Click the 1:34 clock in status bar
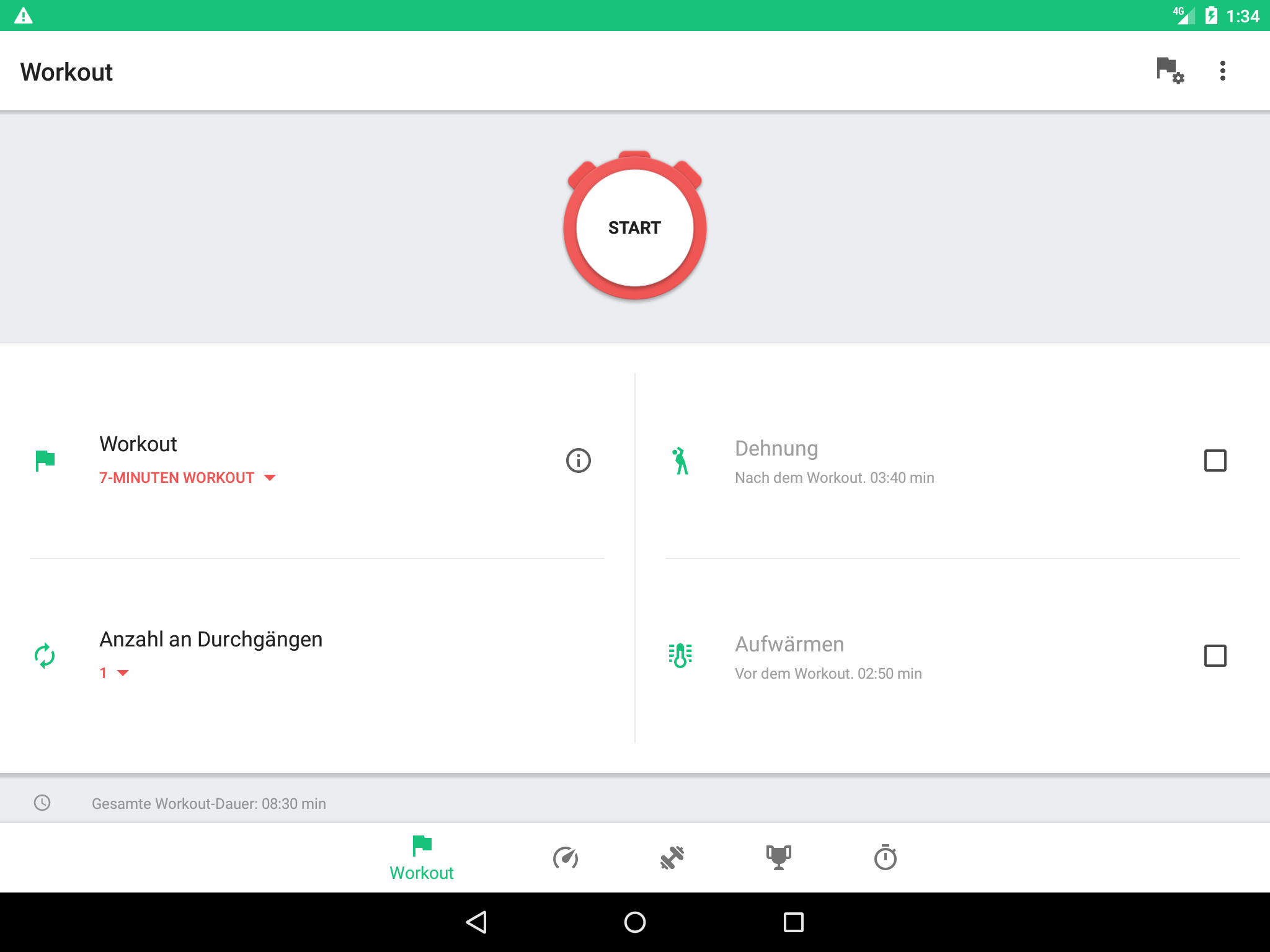The image size is (1270, 952). (x=1243, y=16)
